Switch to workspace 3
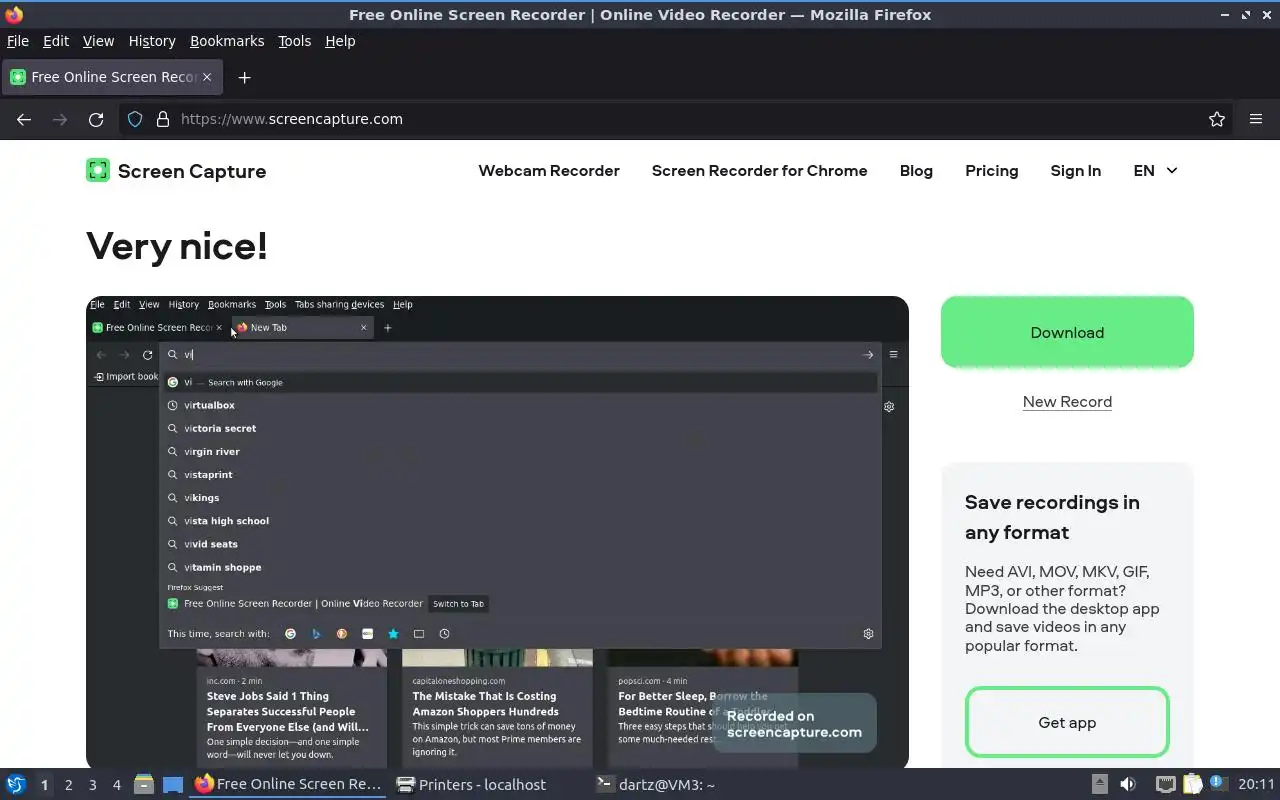Viewport: 1280px width, 800px height. pos(92,785)
